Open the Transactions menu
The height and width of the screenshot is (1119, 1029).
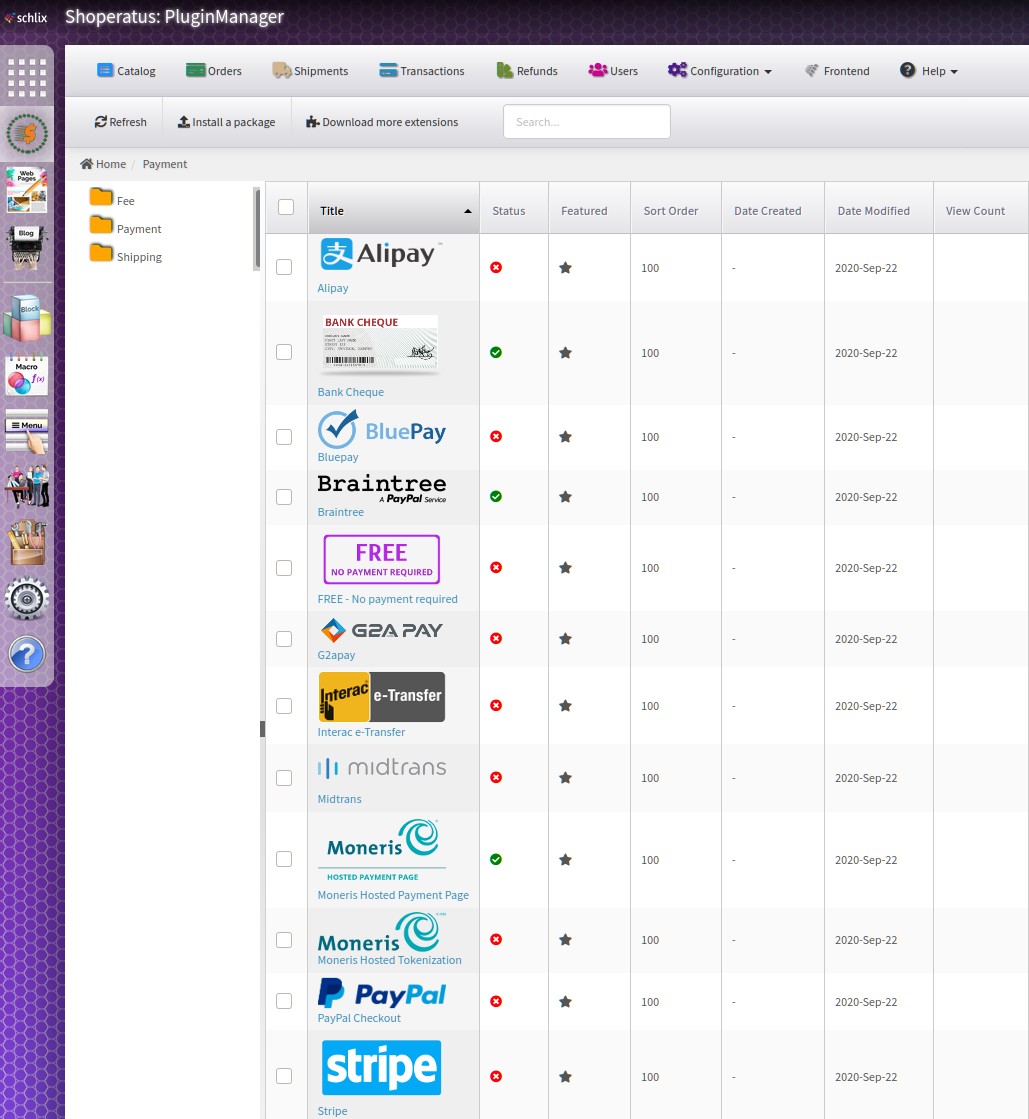point(422,71)
